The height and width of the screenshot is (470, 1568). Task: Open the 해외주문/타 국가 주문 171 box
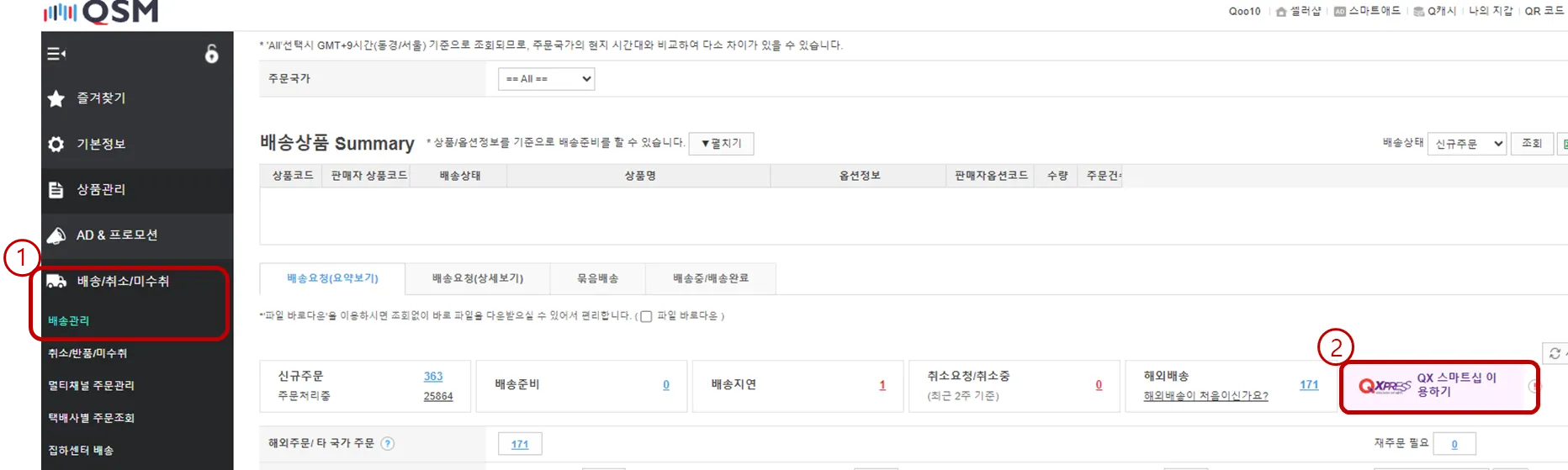[x=520, y=444]
